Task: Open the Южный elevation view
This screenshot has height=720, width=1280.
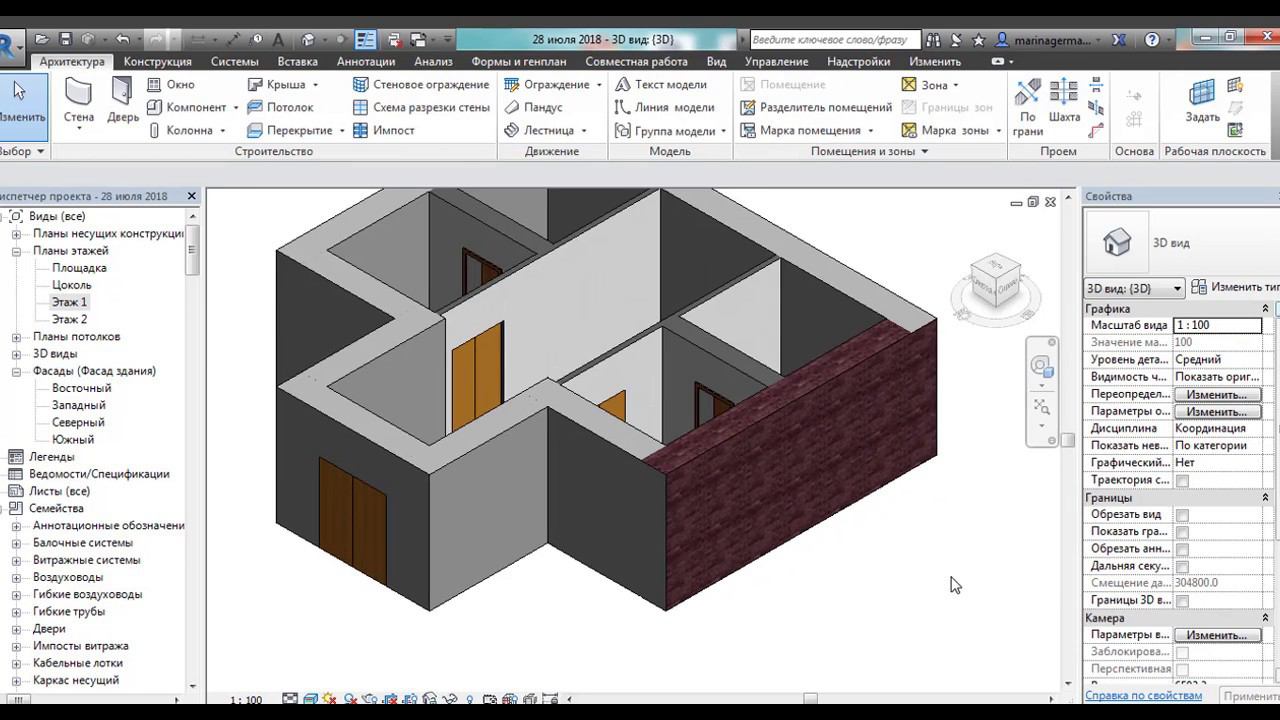Action: point(73,440)
